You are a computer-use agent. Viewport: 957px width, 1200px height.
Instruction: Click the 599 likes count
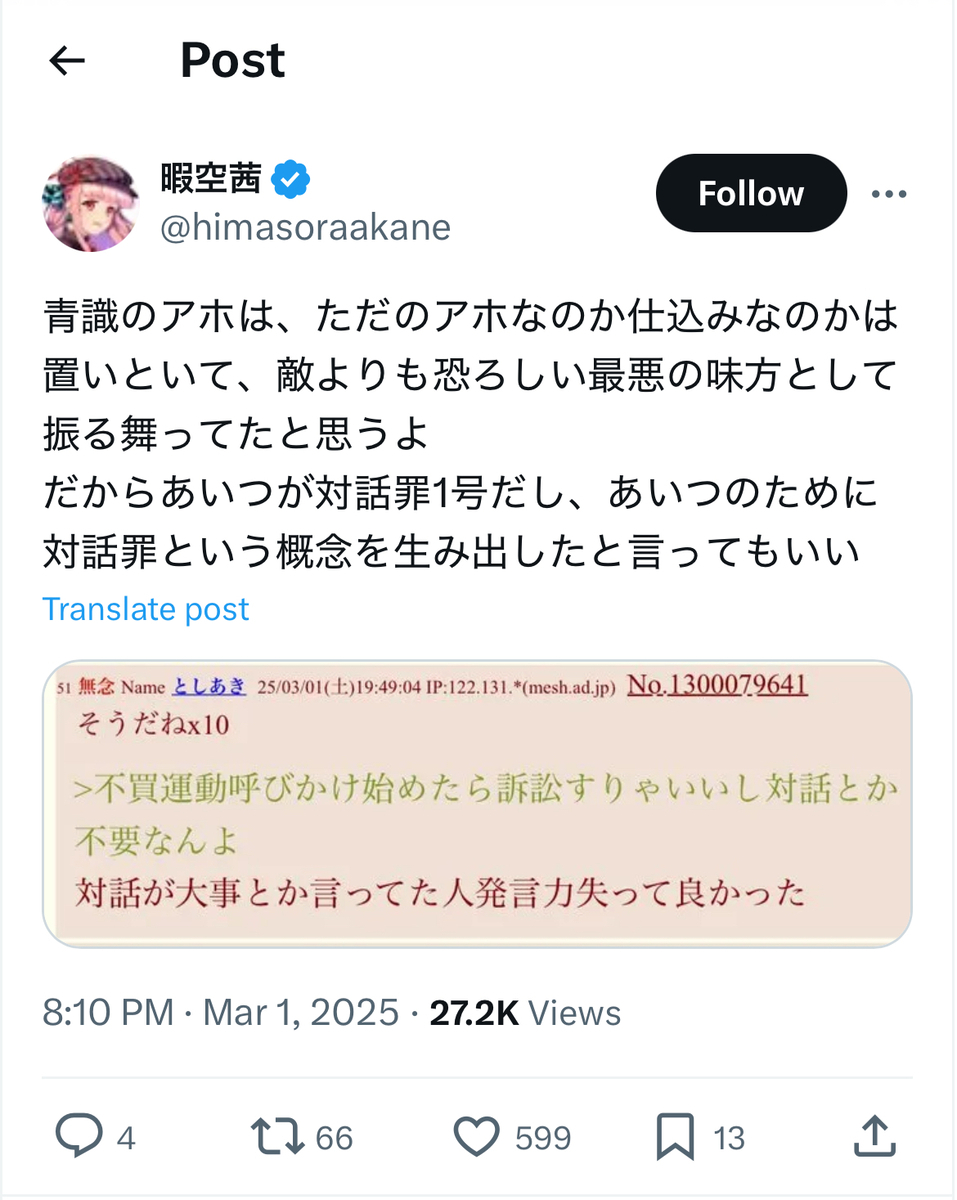pos(543,1138)
